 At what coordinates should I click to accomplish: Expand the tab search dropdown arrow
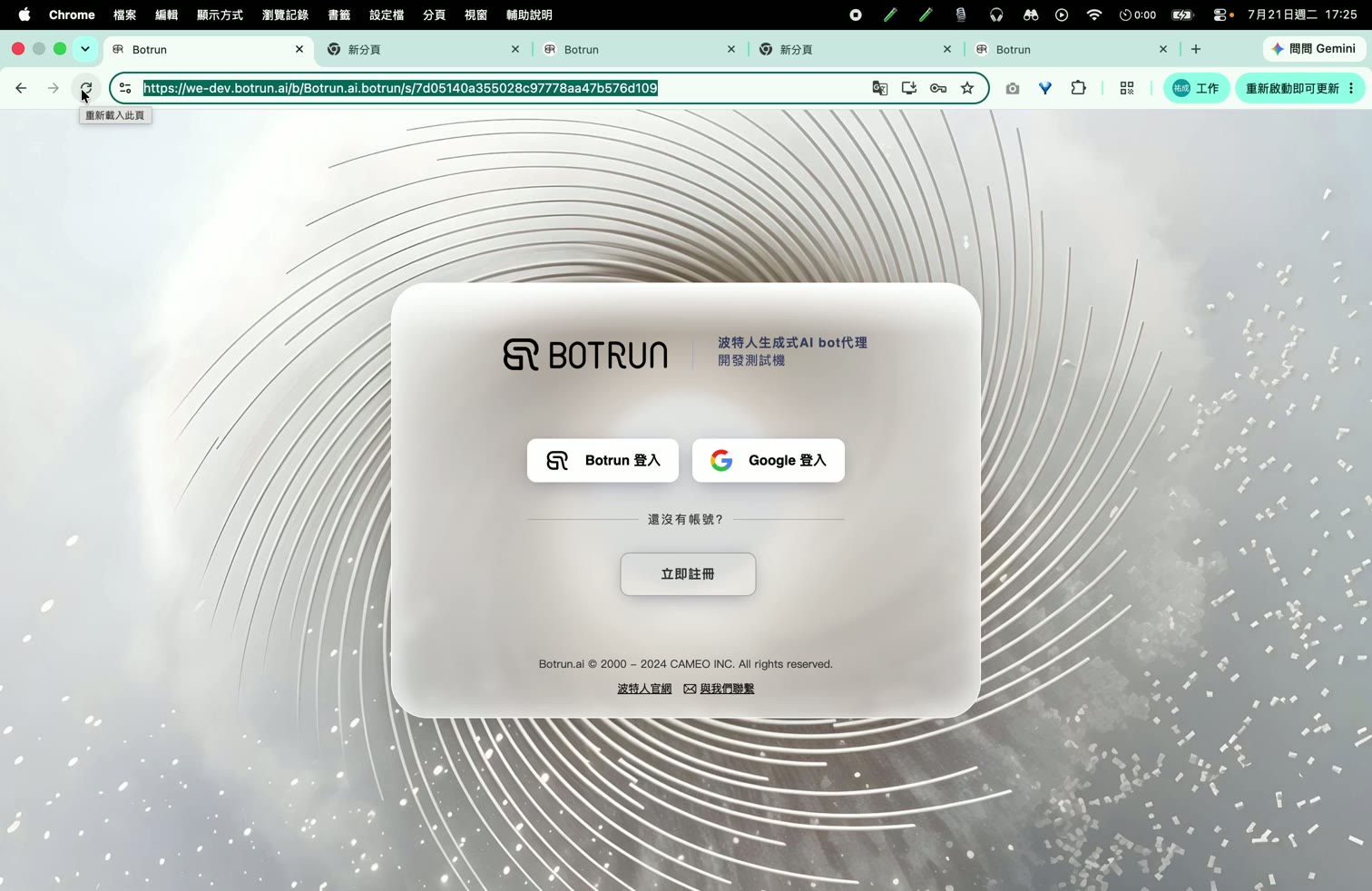coord(85,49)
